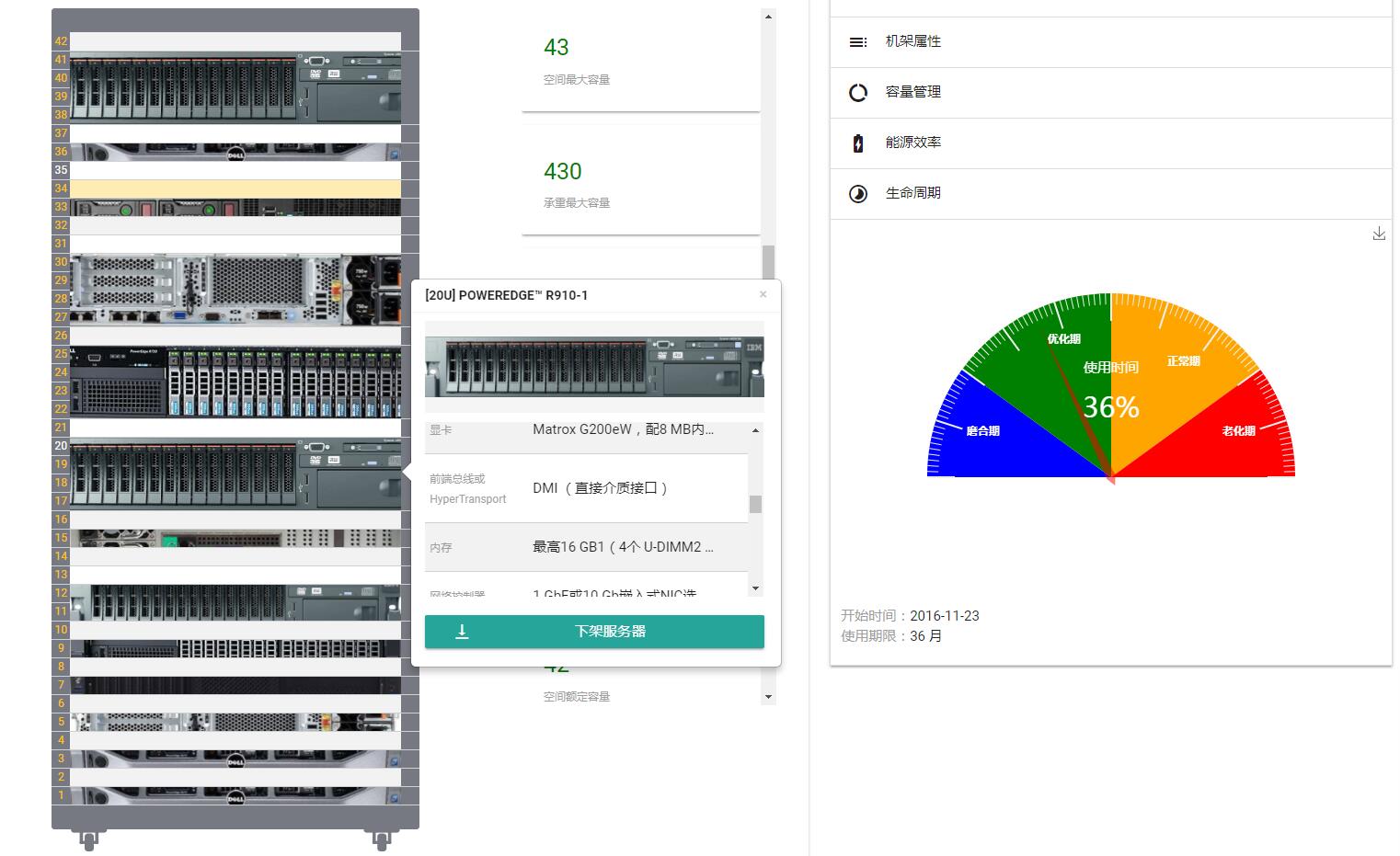Viewport: 1400px width, 856px height.
Task: Select the Dell server at rack unit 36
Action: coord(235,152)
